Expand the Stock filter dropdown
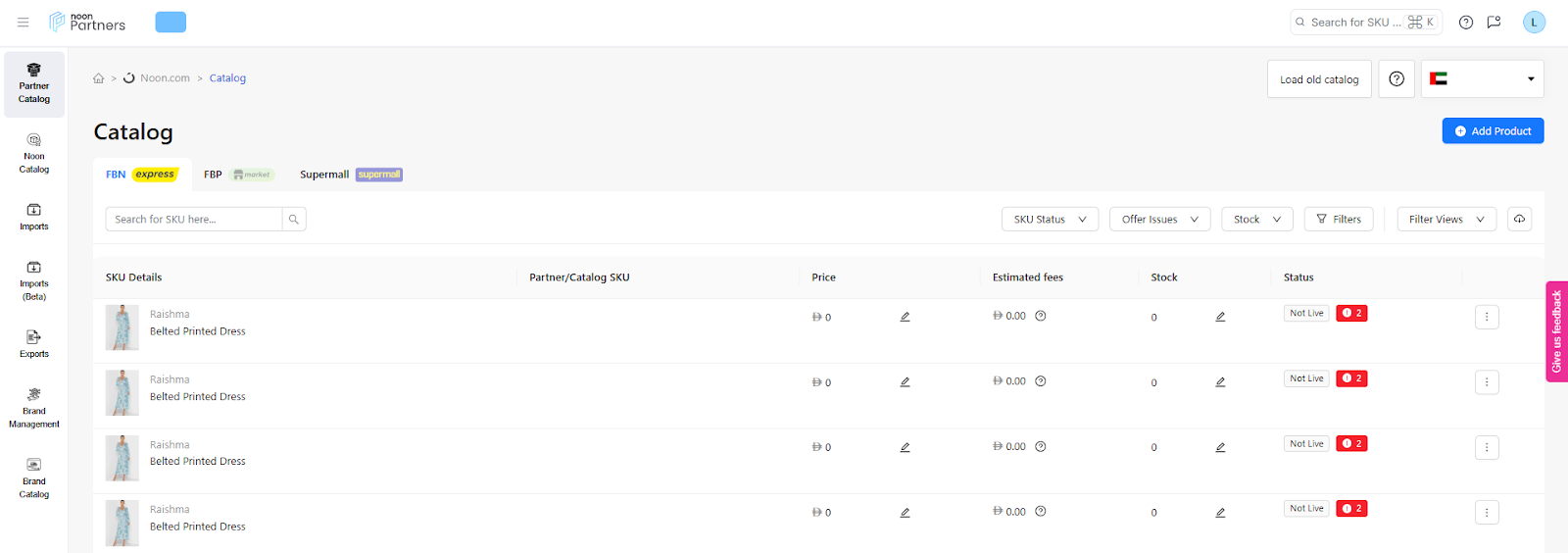The image size is (1568, 553). [1257, 220]
